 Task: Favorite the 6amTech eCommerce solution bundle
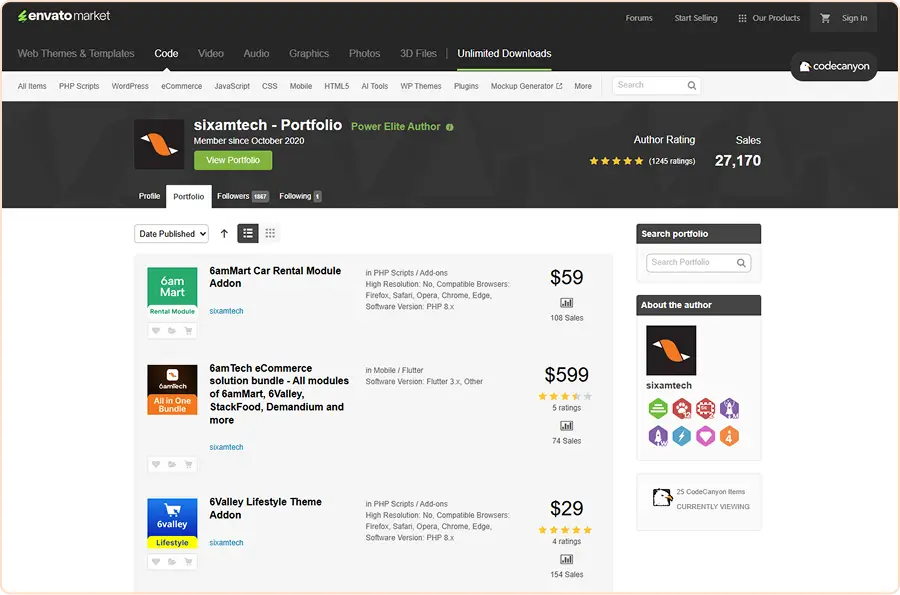(156, 464)
